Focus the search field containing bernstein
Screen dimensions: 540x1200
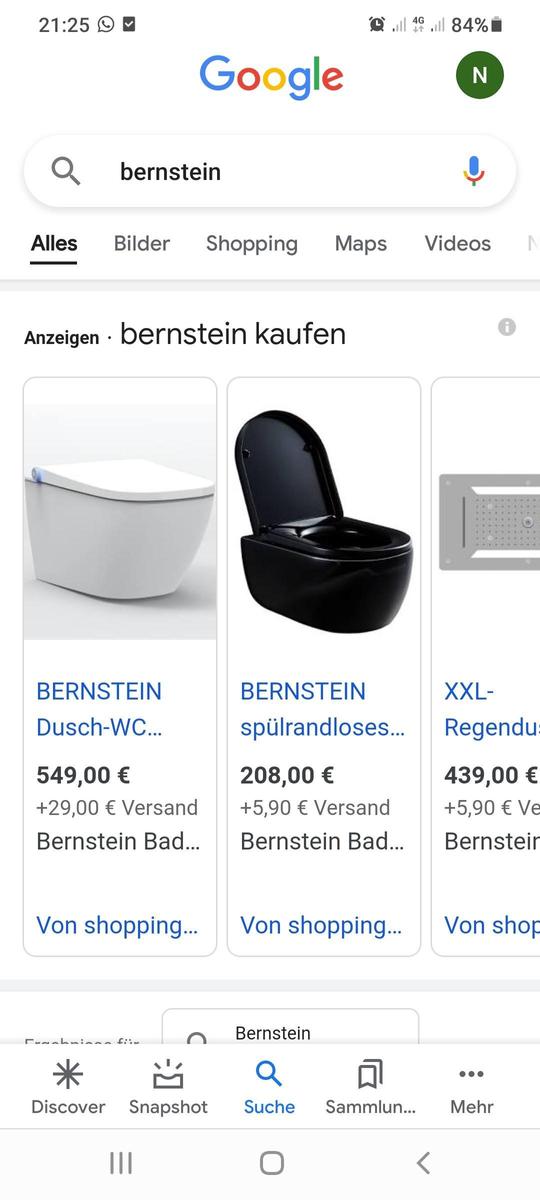click(270, 171)
